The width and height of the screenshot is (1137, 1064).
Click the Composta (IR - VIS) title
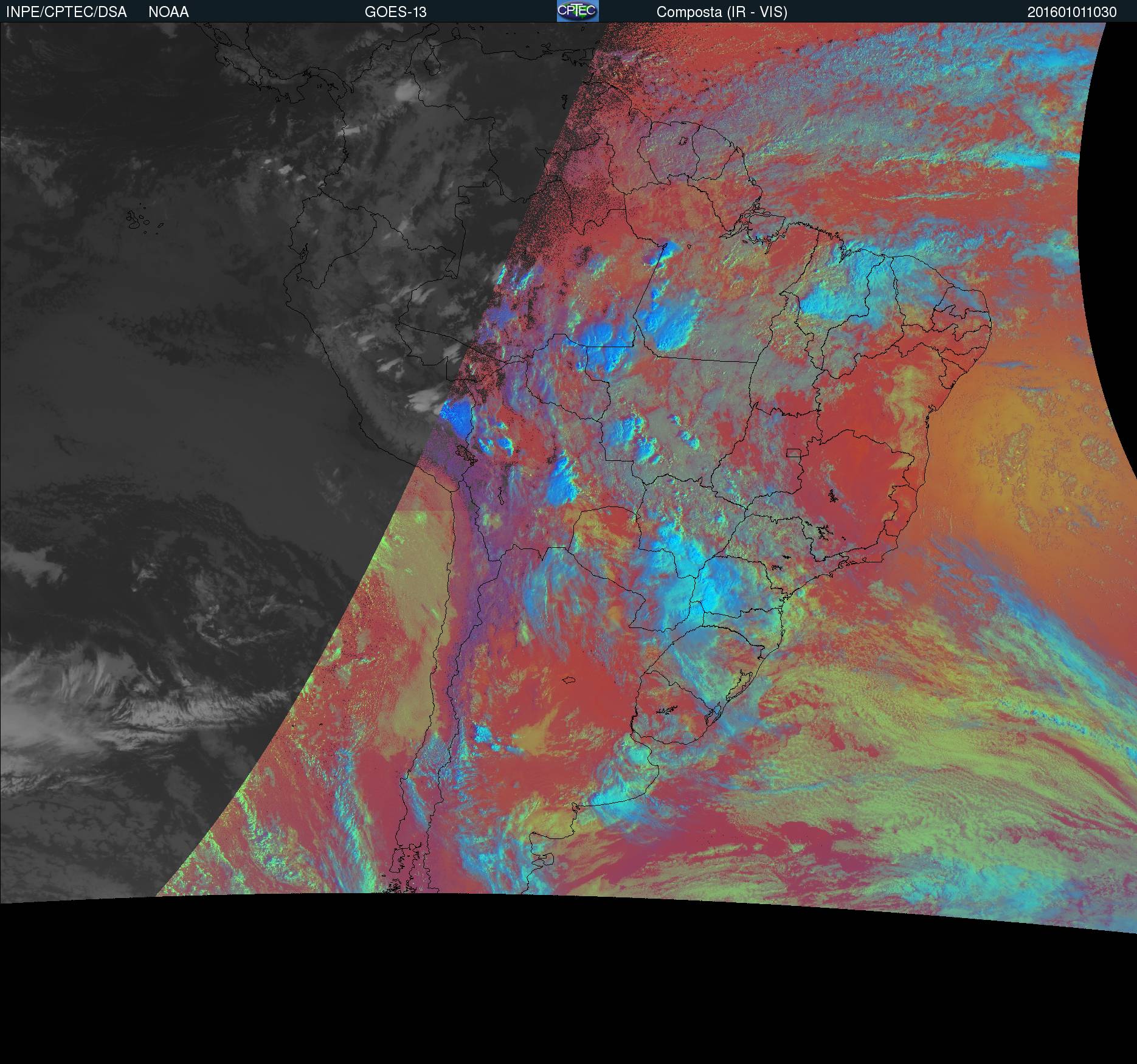(722, 12)
